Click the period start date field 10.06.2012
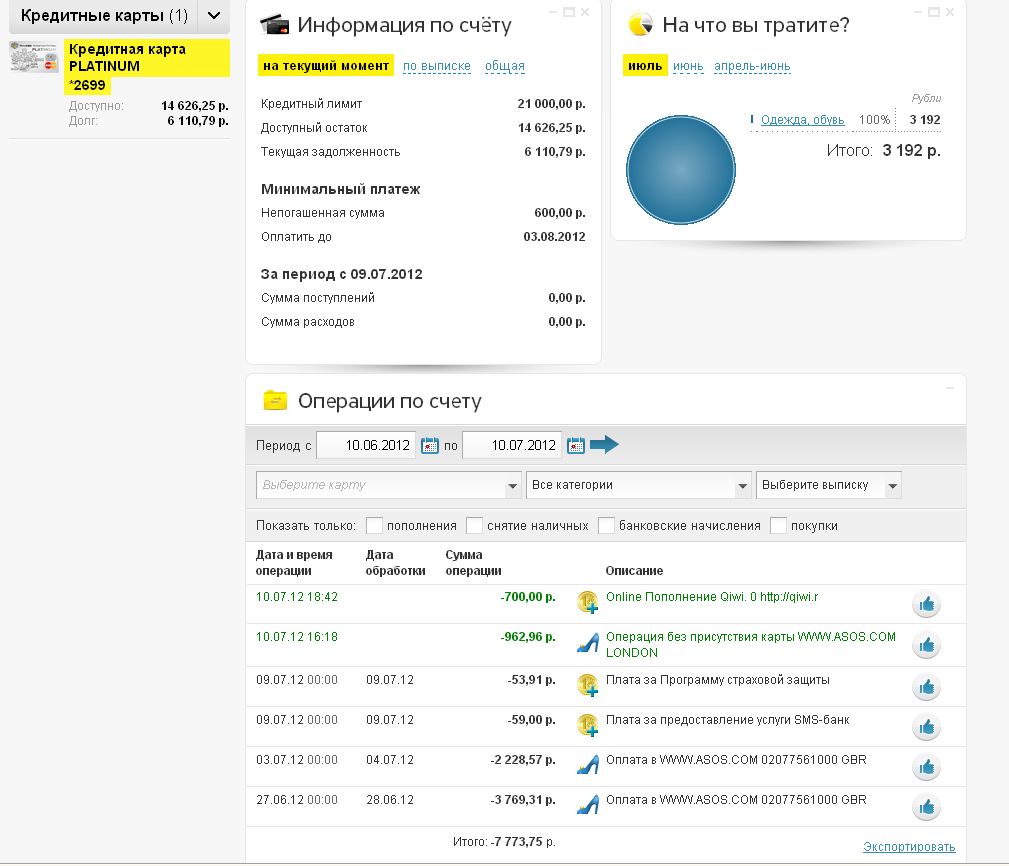Viewport: 1009px width, 866px height. tap(366, 445)
